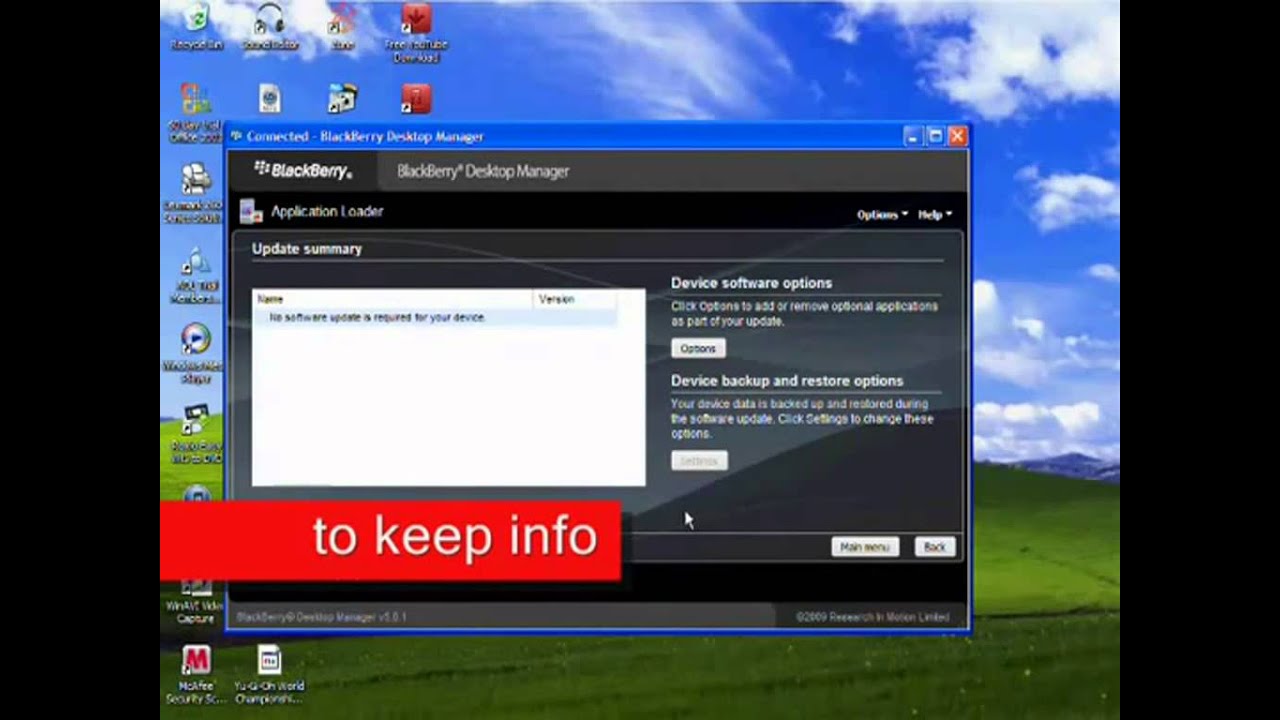The width and height of the screenshot is (1280, 720).
Task: Click the BlackBerry title bar icon
Action: 236,136
